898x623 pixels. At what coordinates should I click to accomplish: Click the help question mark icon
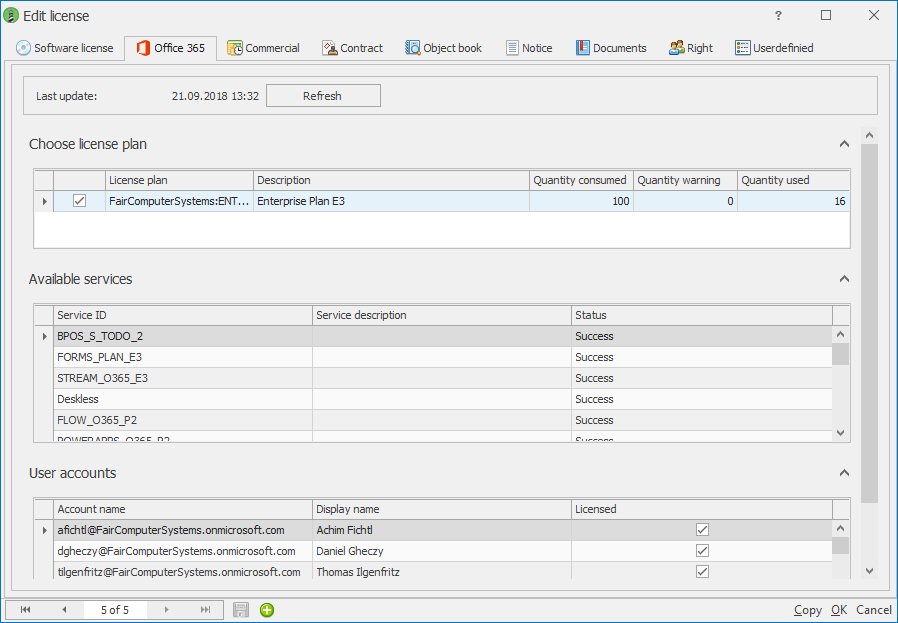778,15
